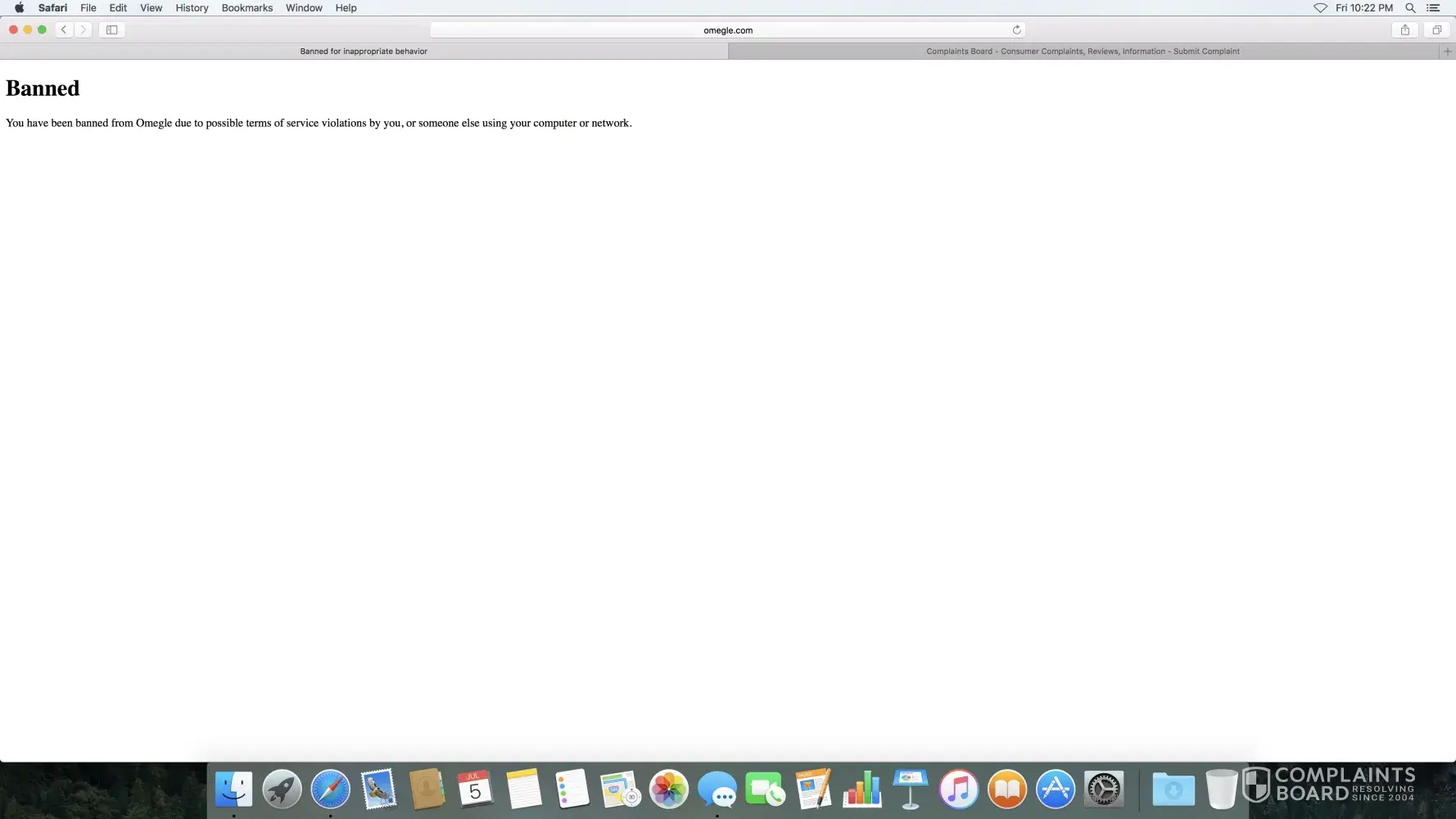Open Numbers from the Dock
1456x819 pixels.
click(861, 790)
